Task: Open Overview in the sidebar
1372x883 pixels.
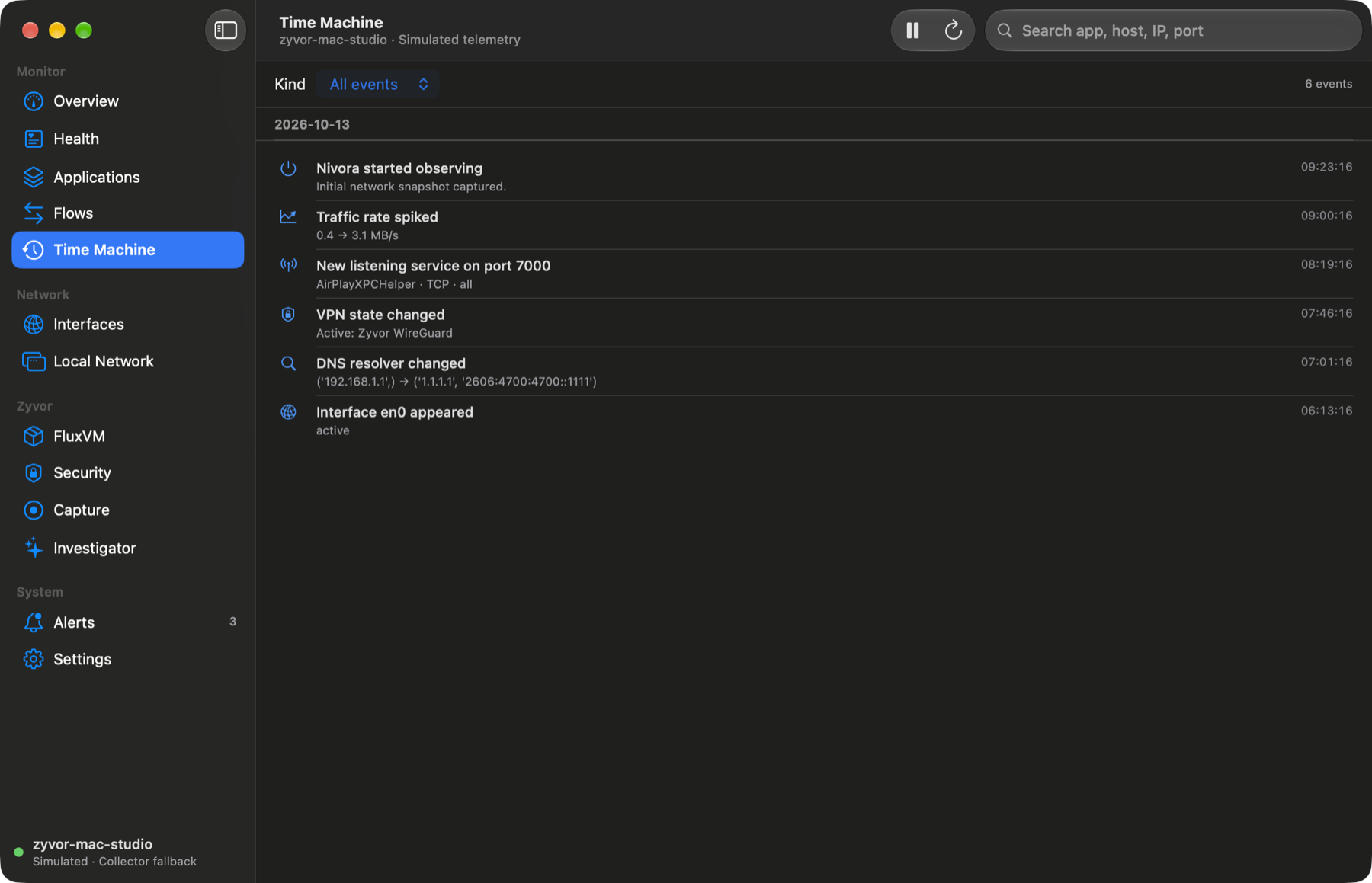Action: pos(128,101)
